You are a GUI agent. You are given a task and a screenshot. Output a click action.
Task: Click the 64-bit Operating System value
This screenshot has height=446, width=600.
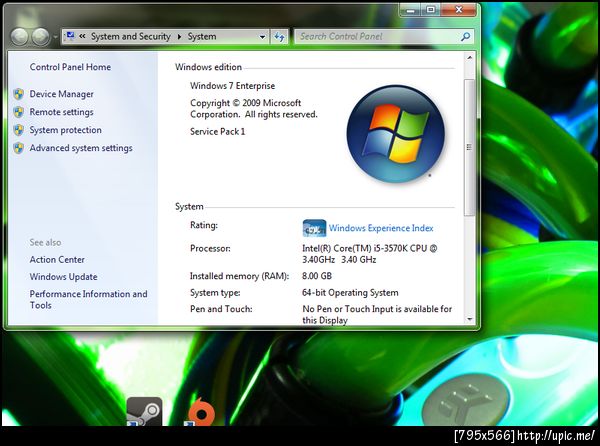(350, 293)
